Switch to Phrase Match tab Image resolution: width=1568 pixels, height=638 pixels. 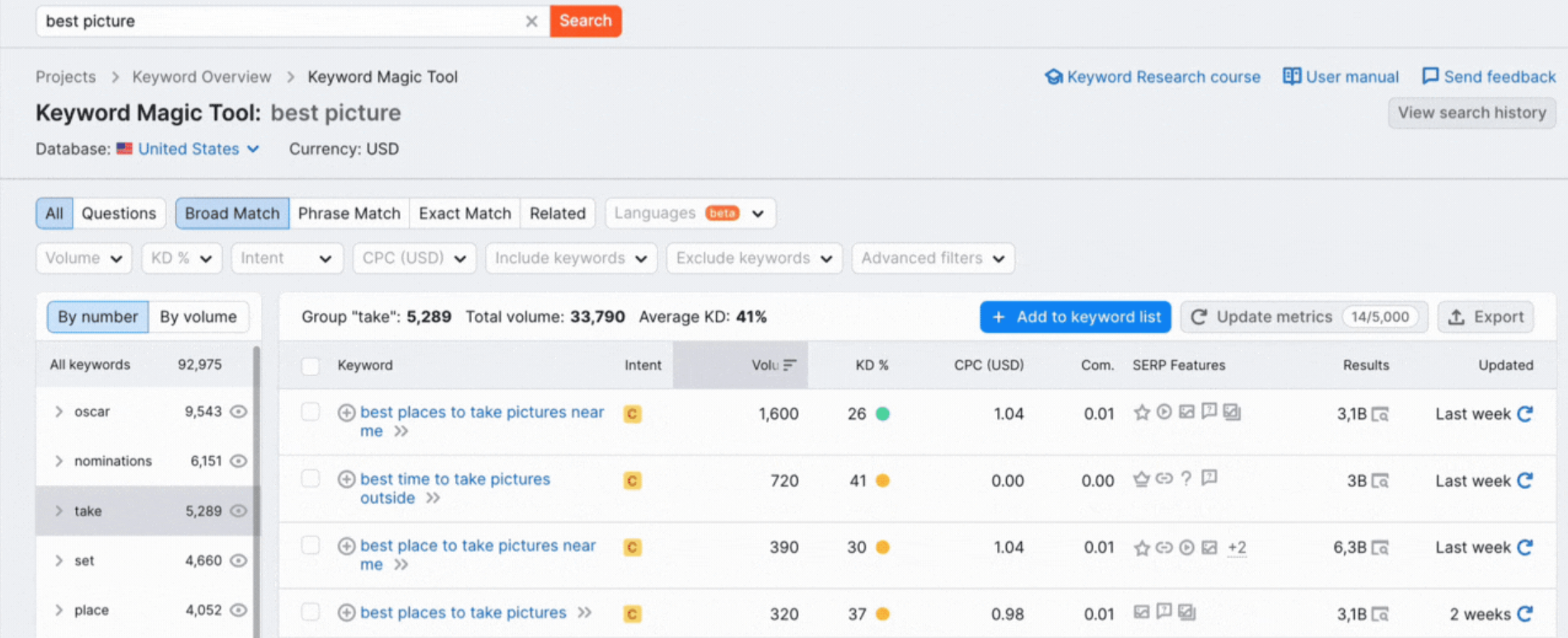tap(349, 213)
